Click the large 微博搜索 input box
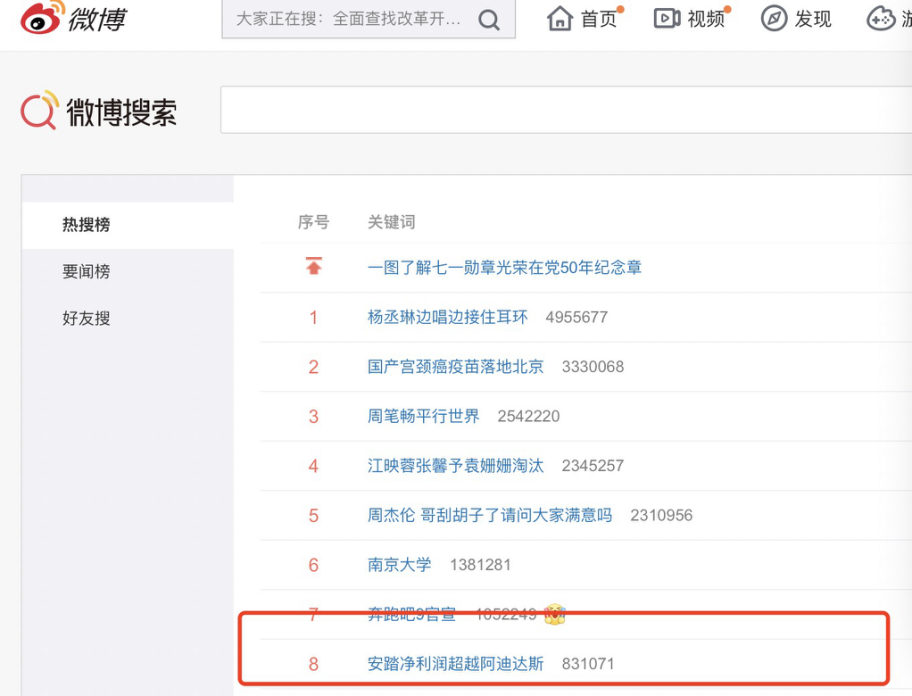The image size is (912, 696). point(566,110)
